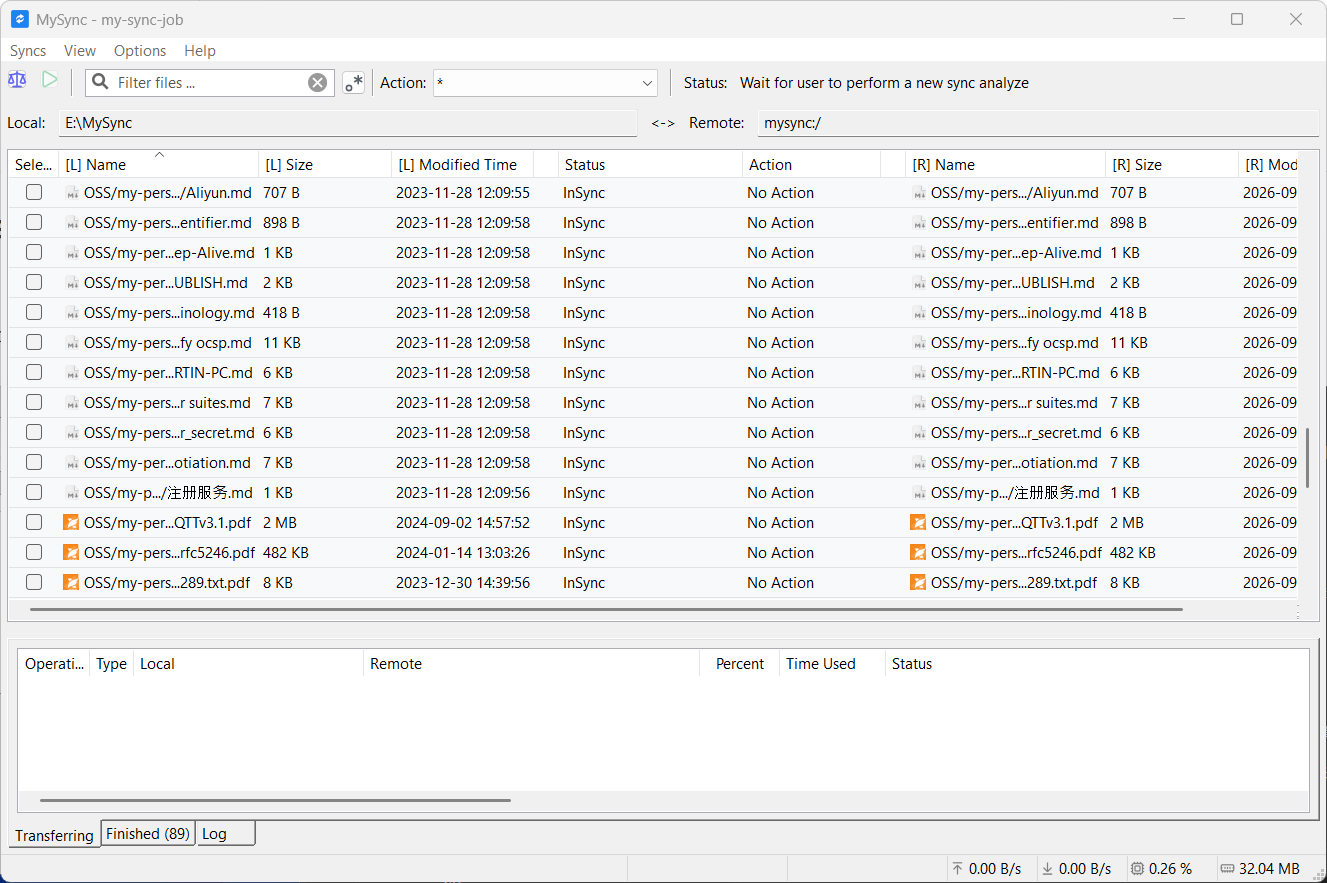Image resolution: width=1327 pixels, height=883 pixels.
Task: Click the CPU usage chip icon
Action: [x=1136, y=868]
